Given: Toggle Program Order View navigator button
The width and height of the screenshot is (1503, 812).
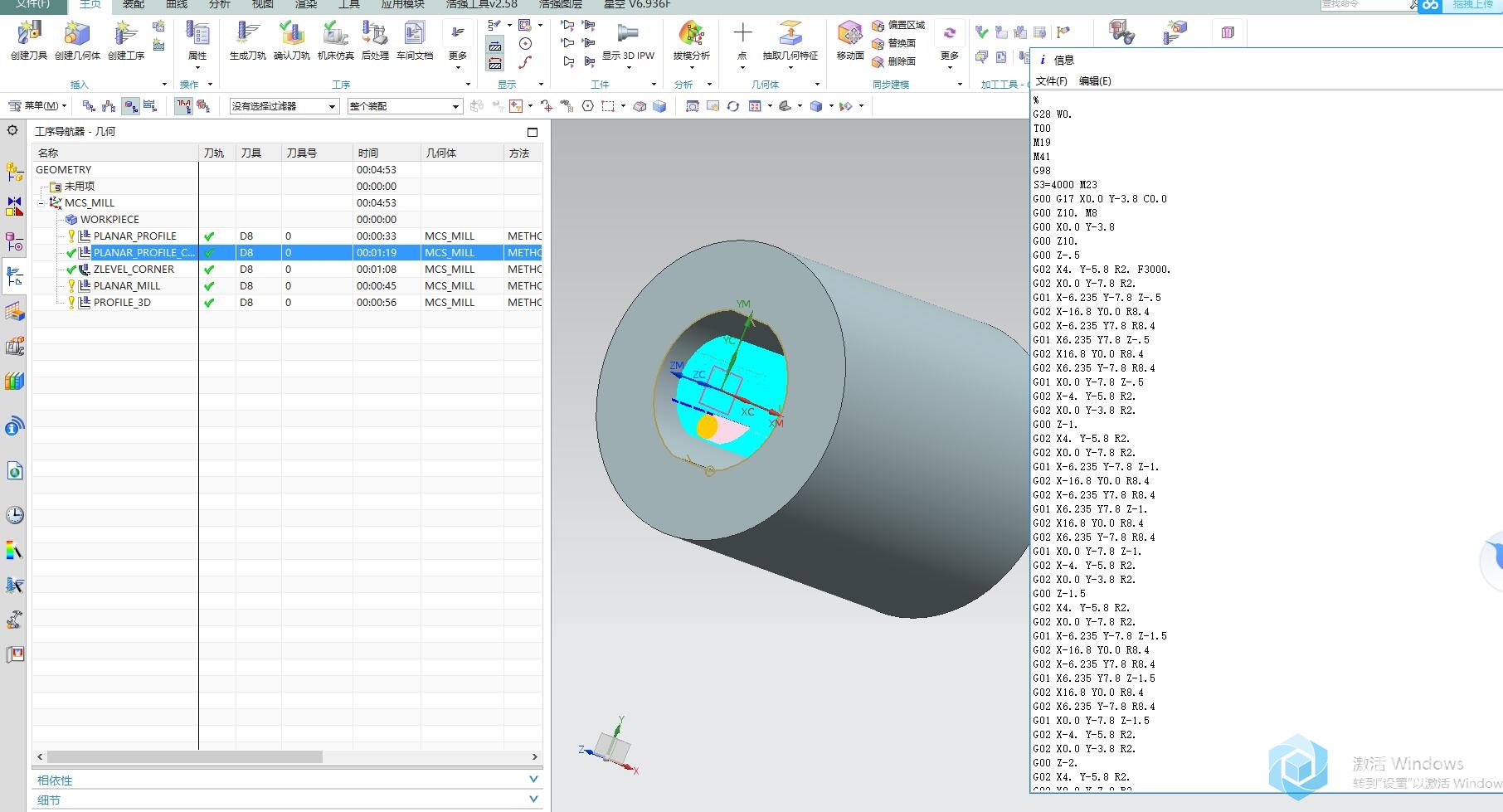Looking at the screenshot, I should pyautogui.click(x=89, y=106).
